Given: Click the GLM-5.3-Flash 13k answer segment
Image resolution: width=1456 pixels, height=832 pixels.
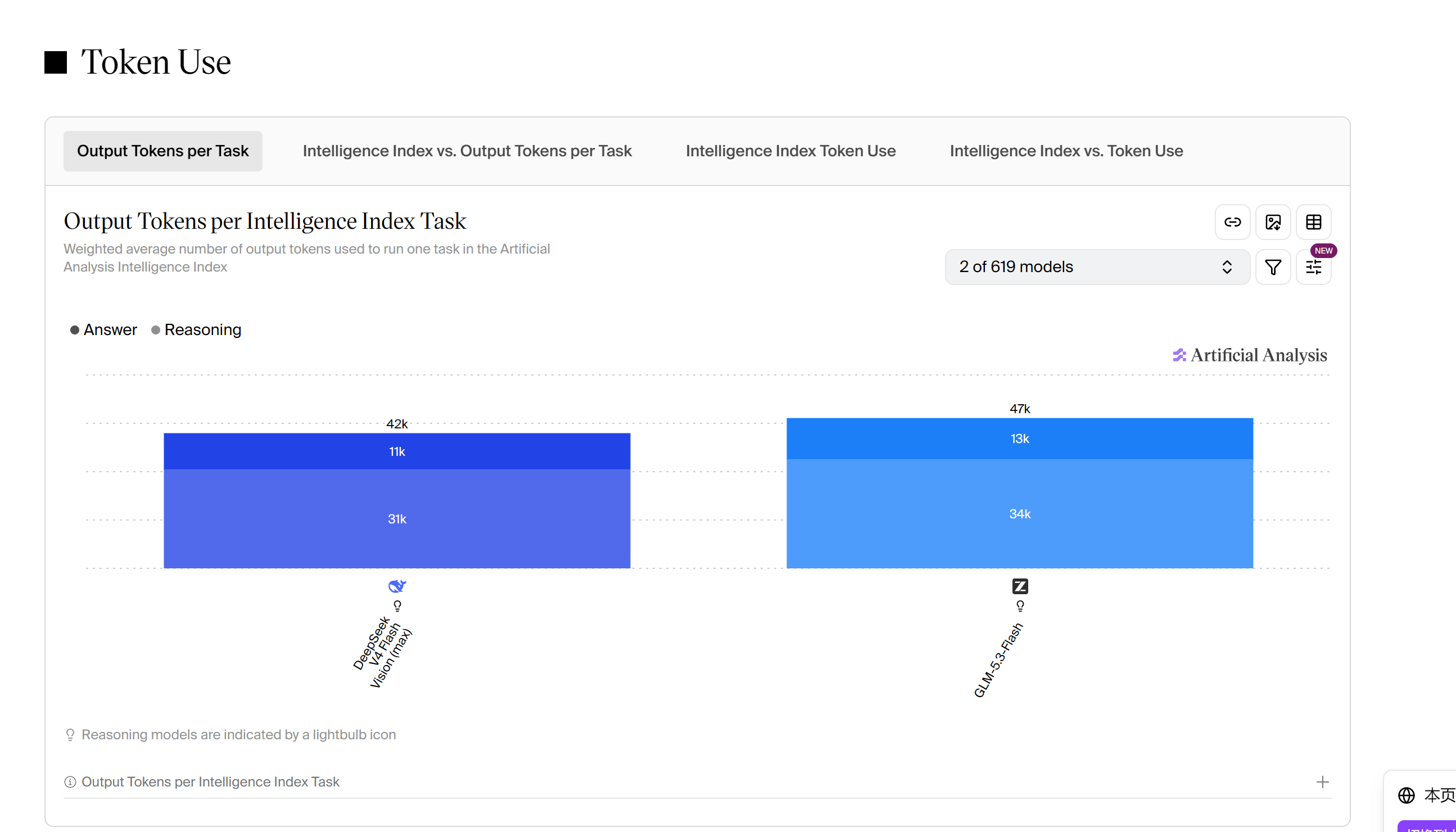Looking at the screenshot, I should pos(1020,439).
